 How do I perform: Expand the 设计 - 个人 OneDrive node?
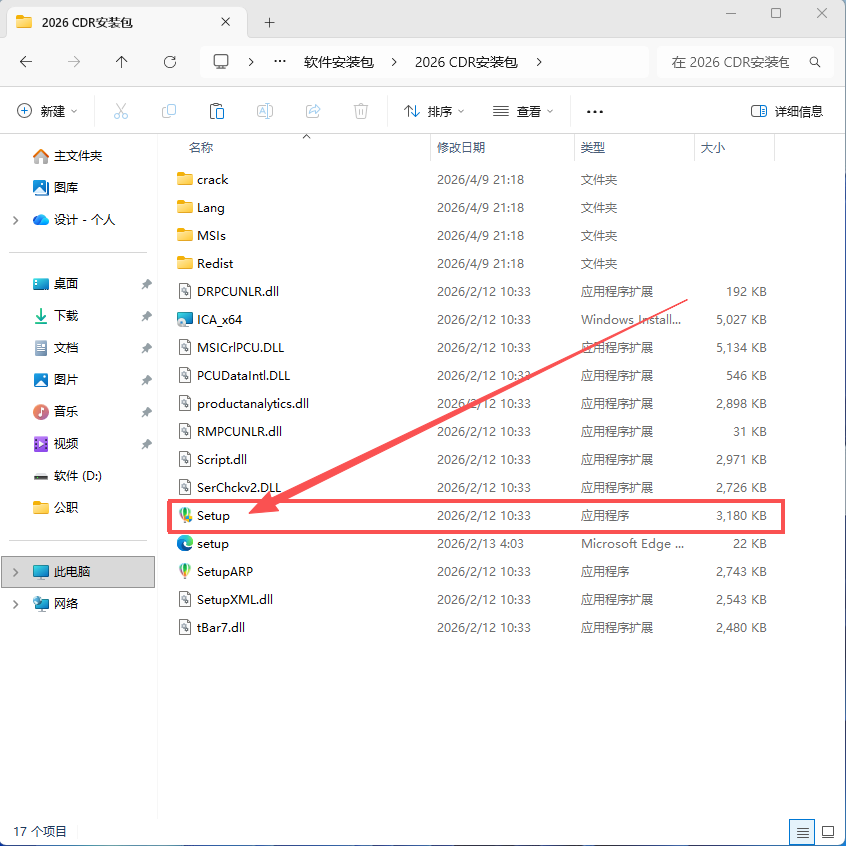pyautogui.click(x=16, y=220)
